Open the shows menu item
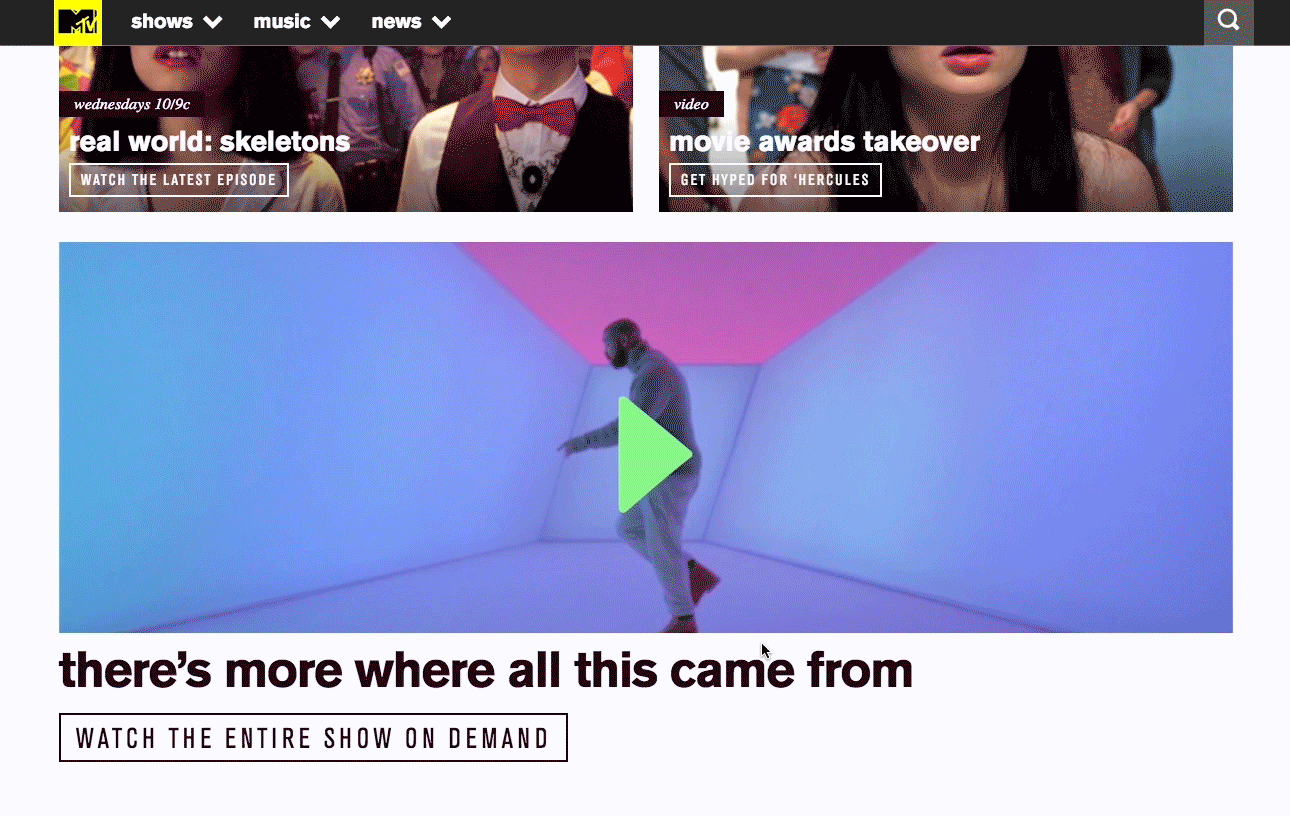 click(161, 21)
